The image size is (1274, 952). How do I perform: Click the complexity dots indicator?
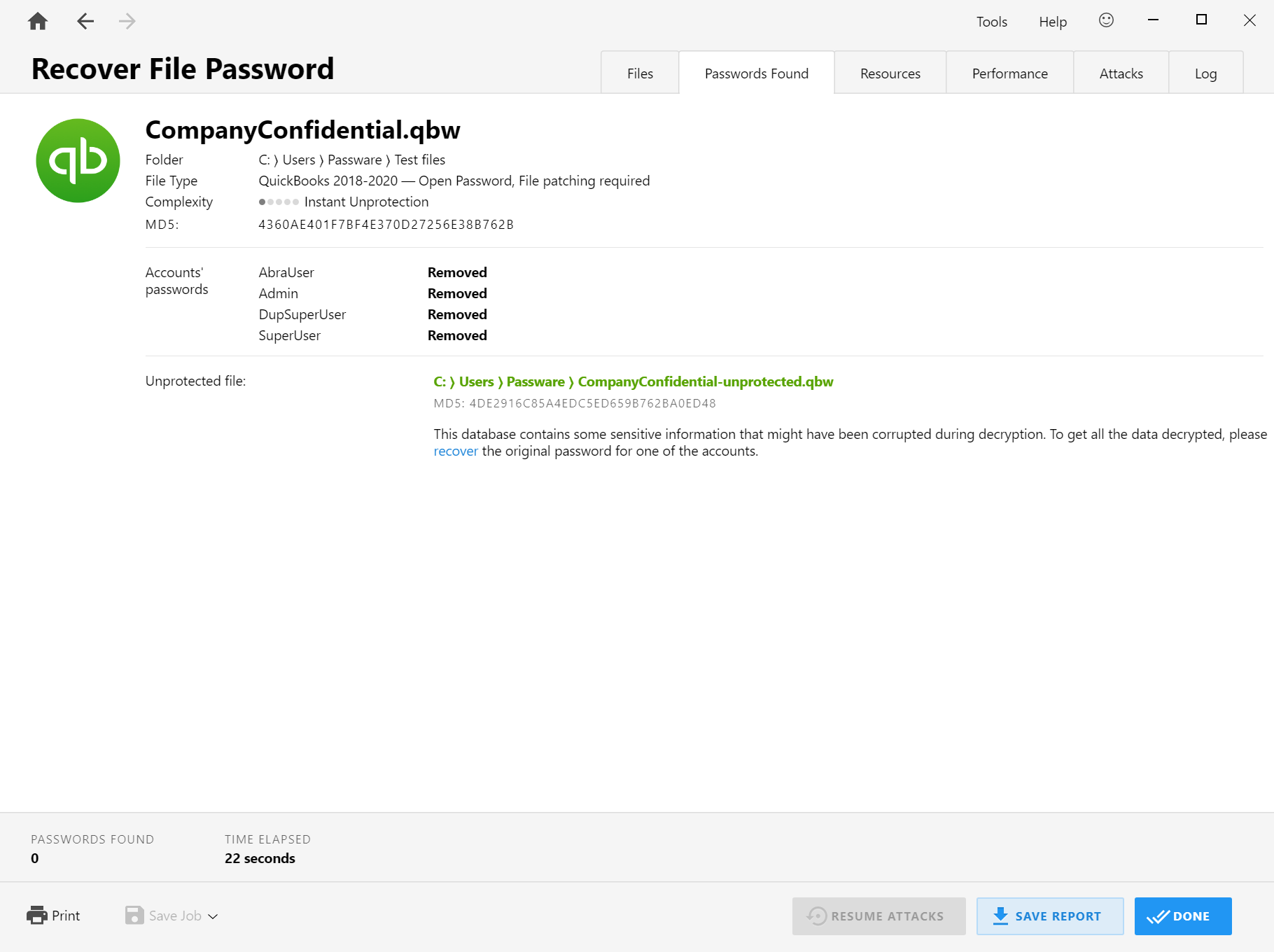coord(279,202)
